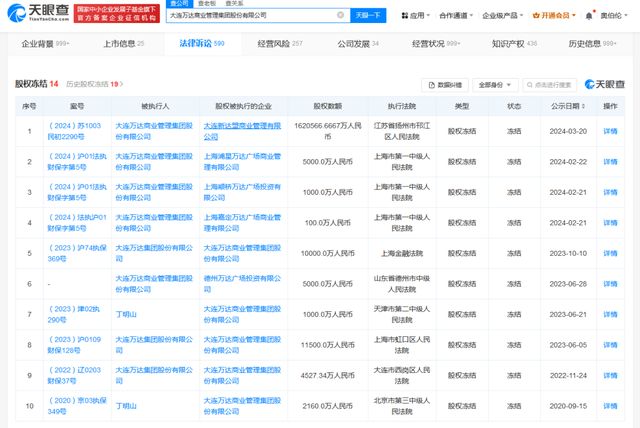Open the 全部身份 filter dropdown
This screenshot has height=428, width=640.
click(495, 85)
